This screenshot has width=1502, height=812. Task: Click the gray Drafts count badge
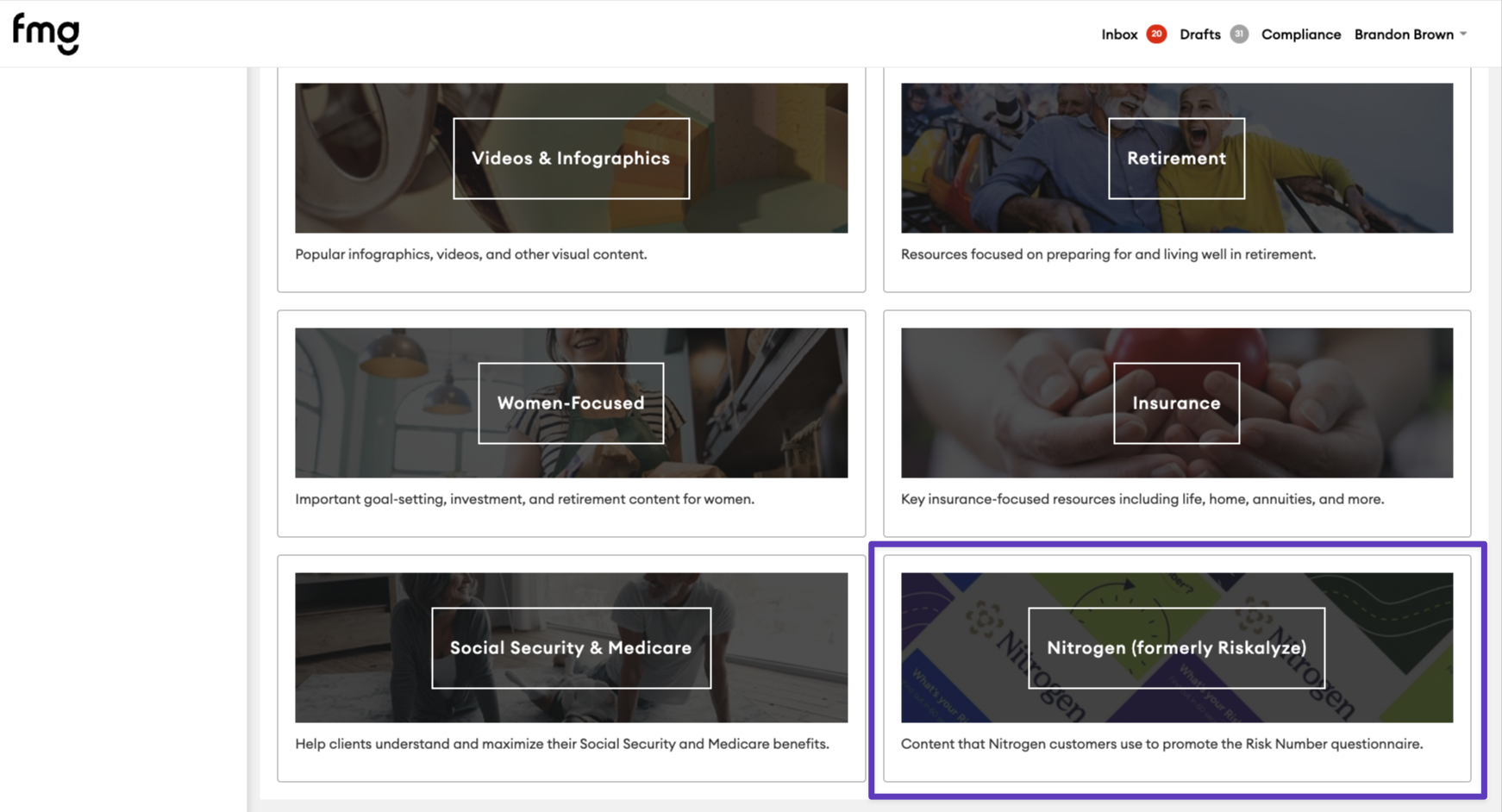click(x=1239, y=34)
